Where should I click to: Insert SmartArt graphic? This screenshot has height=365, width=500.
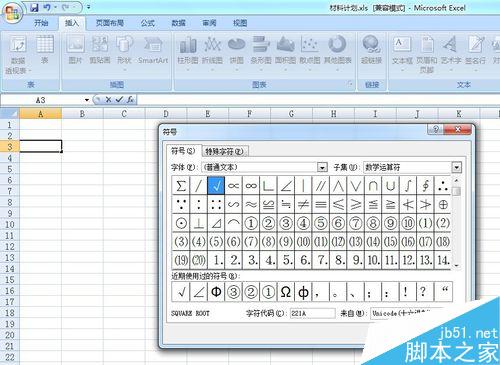pyautogui.click(x=153, y=49)
